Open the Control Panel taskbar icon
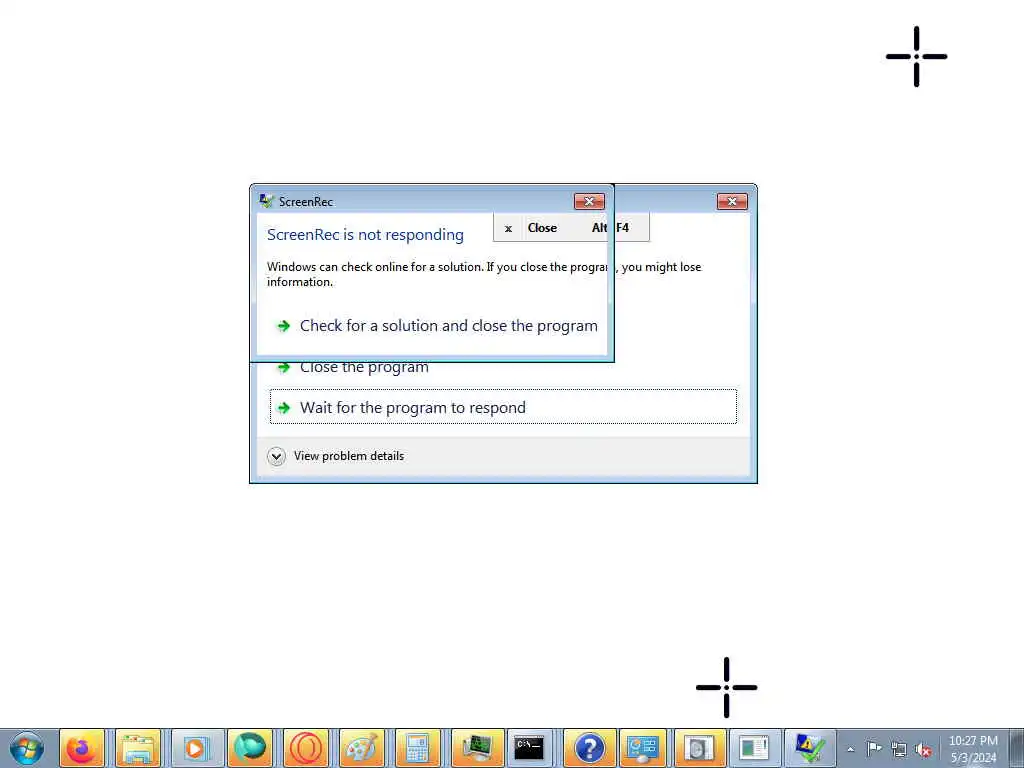1024x768 pixels. click(x=642, y=748)
